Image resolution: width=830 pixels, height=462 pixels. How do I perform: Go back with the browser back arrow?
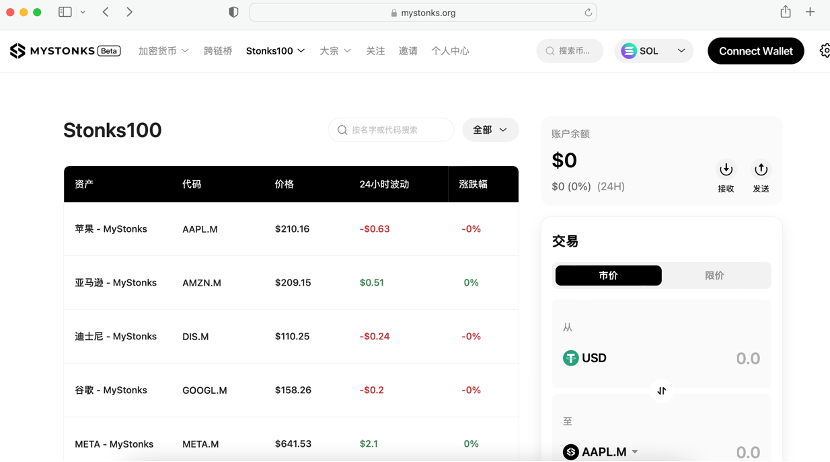106,12
